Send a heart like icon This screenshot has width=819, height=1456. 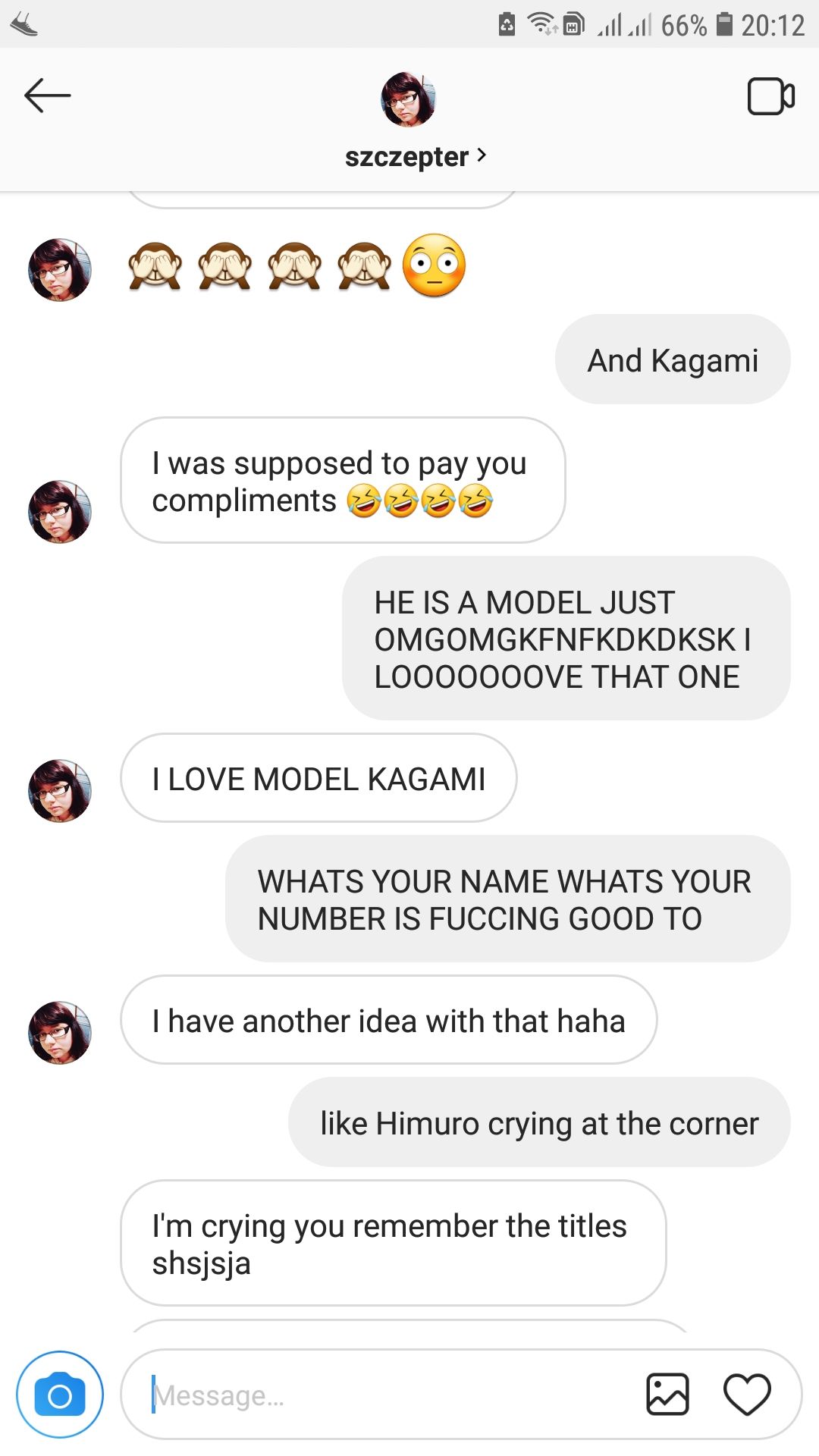point(747,1395)
